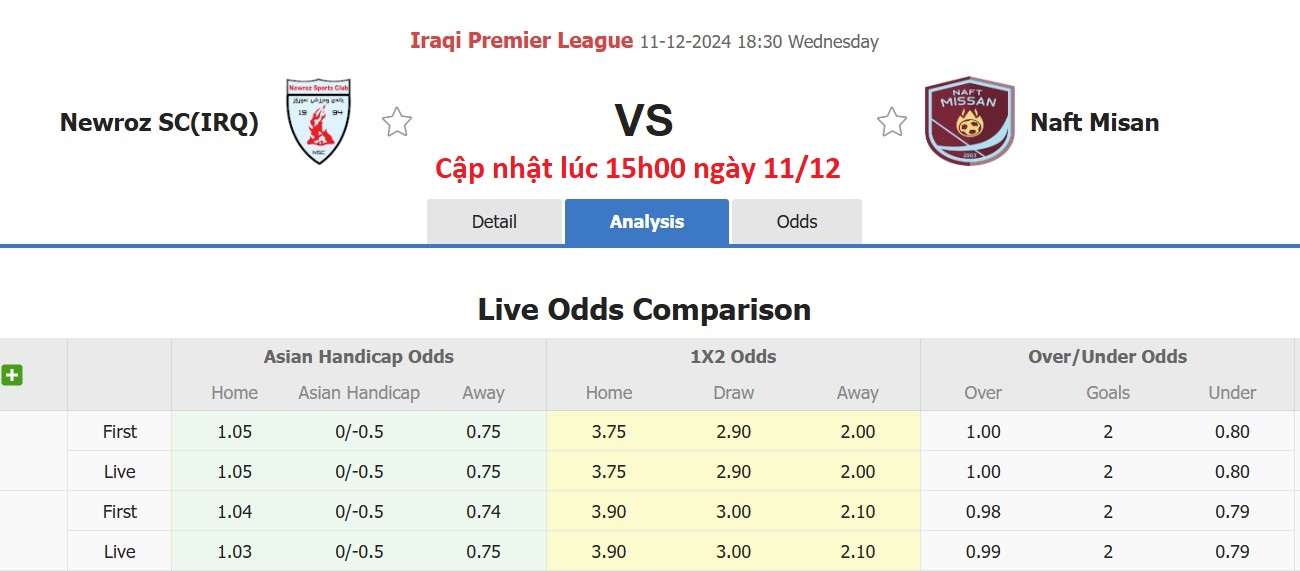Click the 0.74 Asian Handicap away odds
The width and height of the screenshot is (1300, 571).
(483, 511)
